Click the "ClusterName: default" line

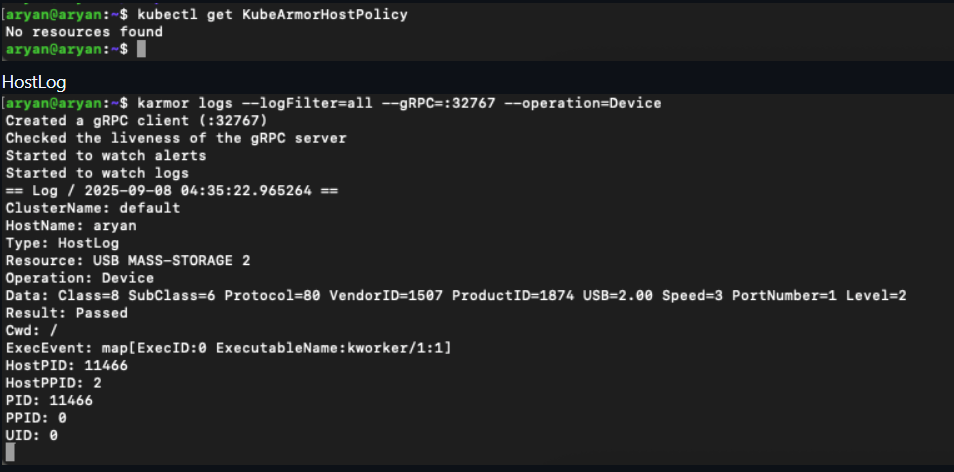coord(93,208)
